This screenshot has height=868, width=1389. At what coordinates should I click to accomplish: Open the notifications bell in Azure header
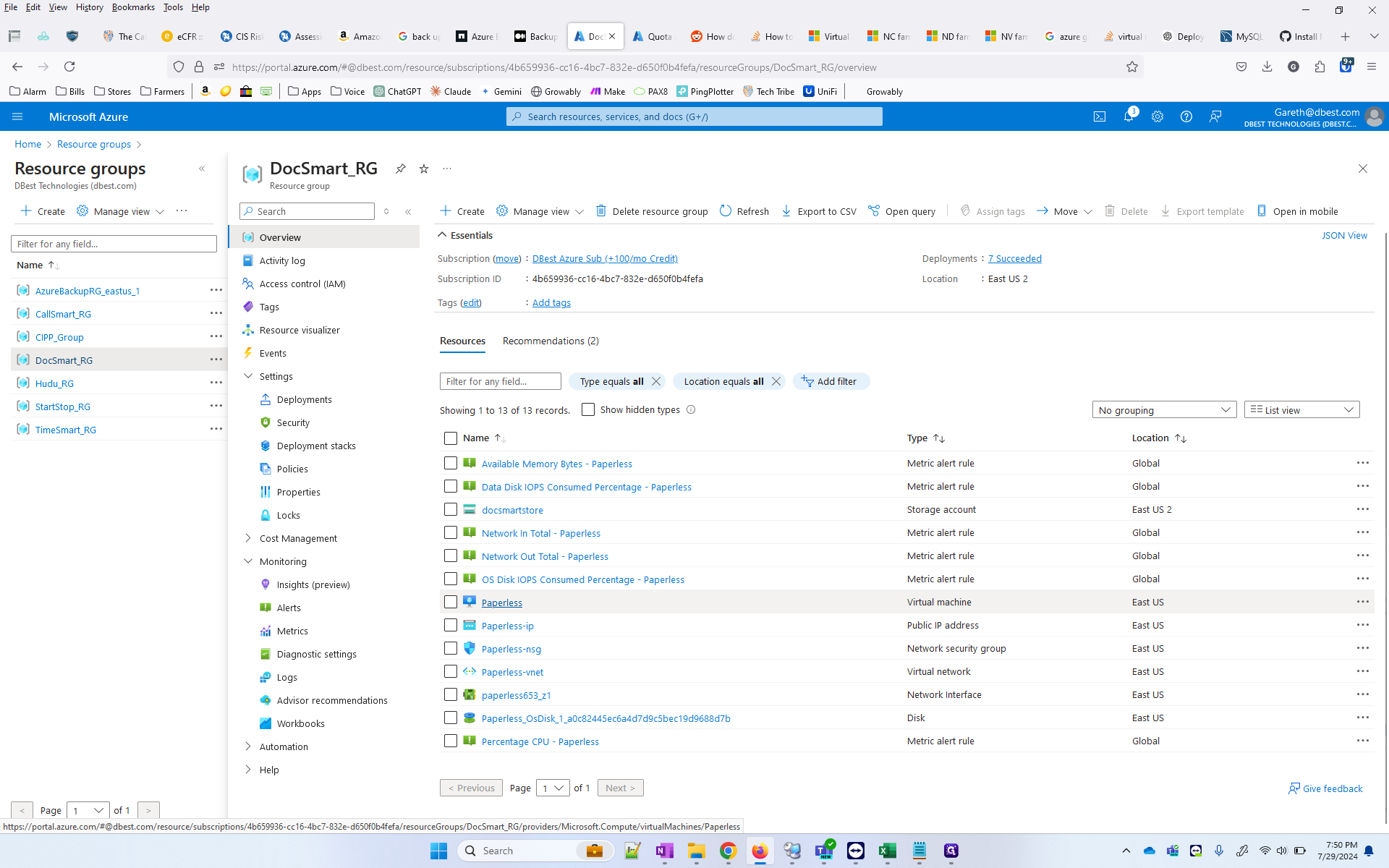(1129, 116)
